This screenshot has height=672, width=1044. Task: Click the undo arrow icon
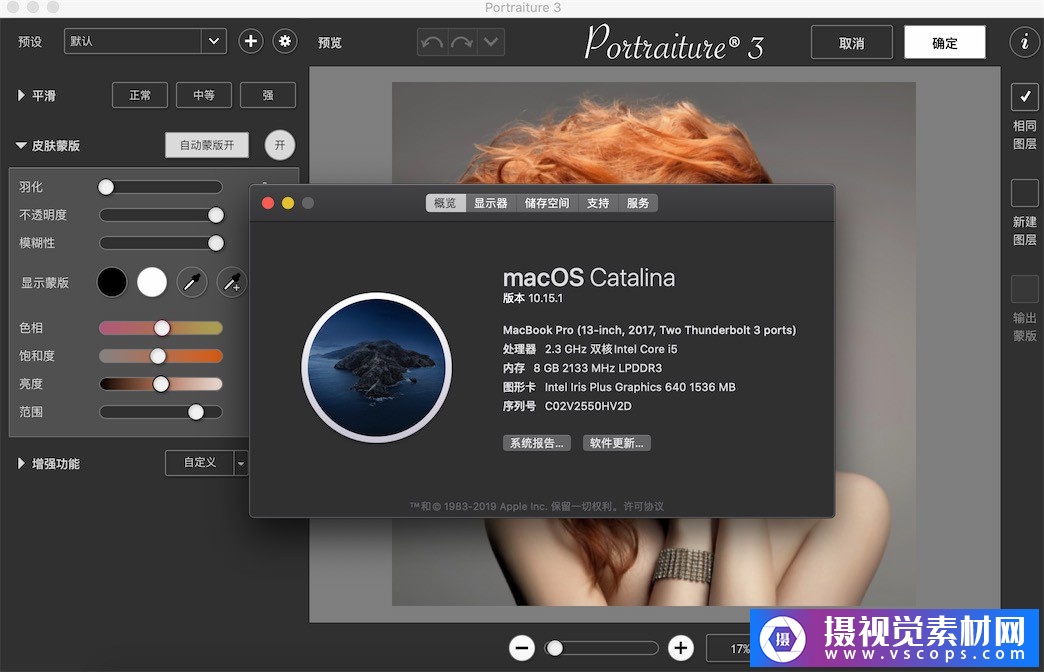432,42
